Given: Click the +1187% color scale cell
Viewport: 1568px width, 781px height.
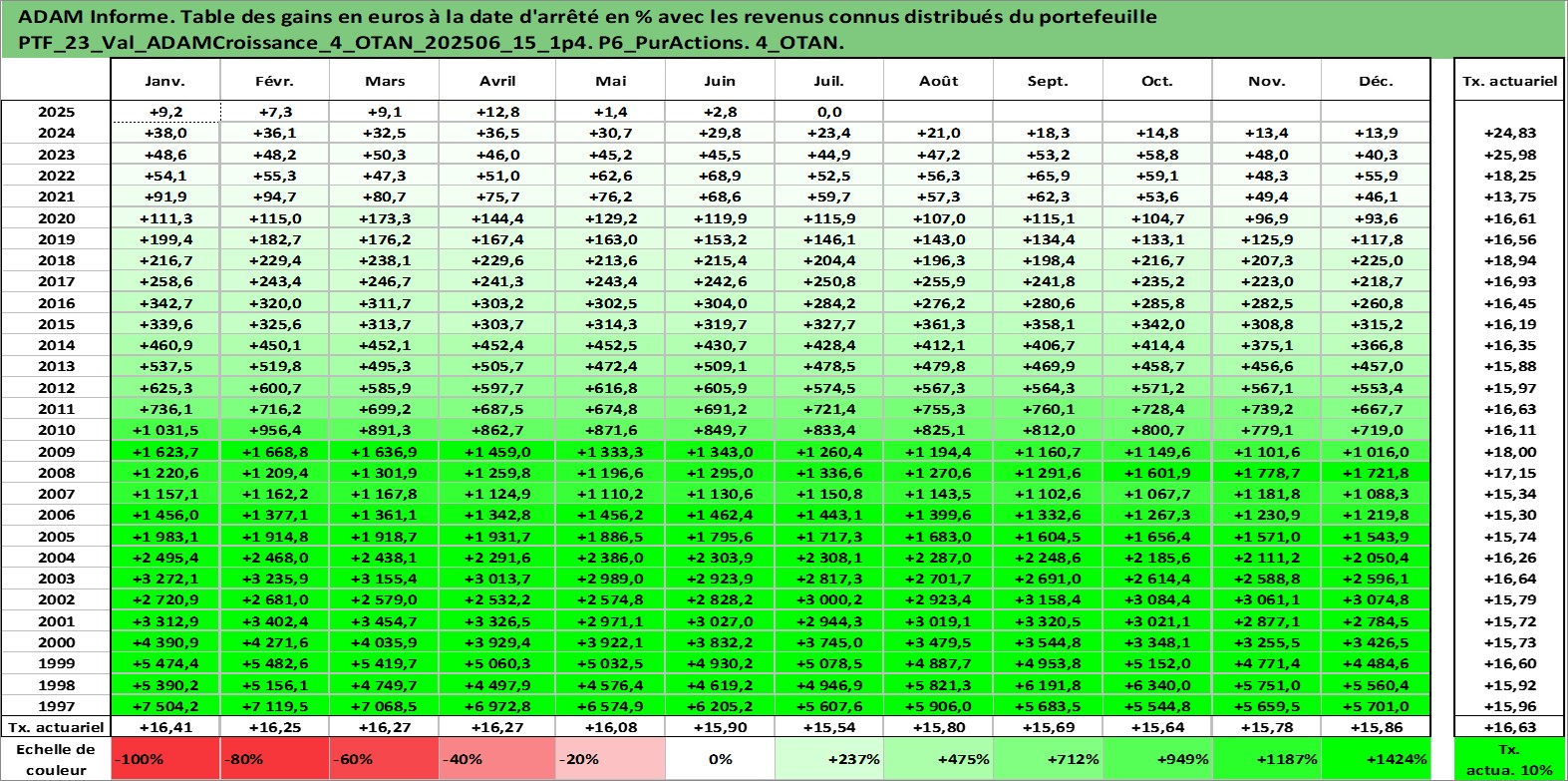Looking at the screenshot, I should (1267, 759).
